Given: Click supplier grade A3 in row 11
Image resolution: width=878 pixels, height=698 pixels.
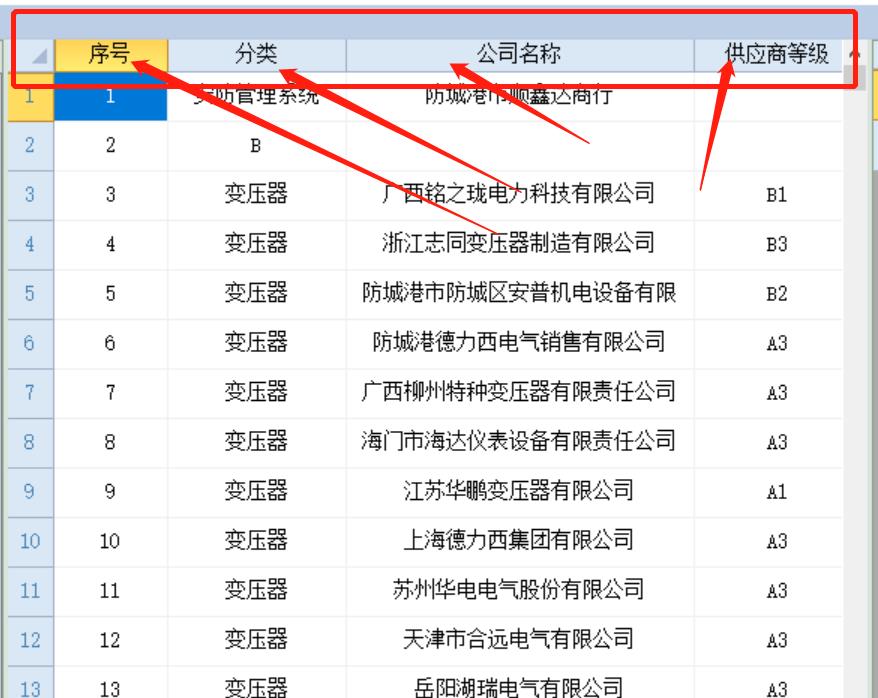Looking at the screenshot, I should tap(768, 591).
